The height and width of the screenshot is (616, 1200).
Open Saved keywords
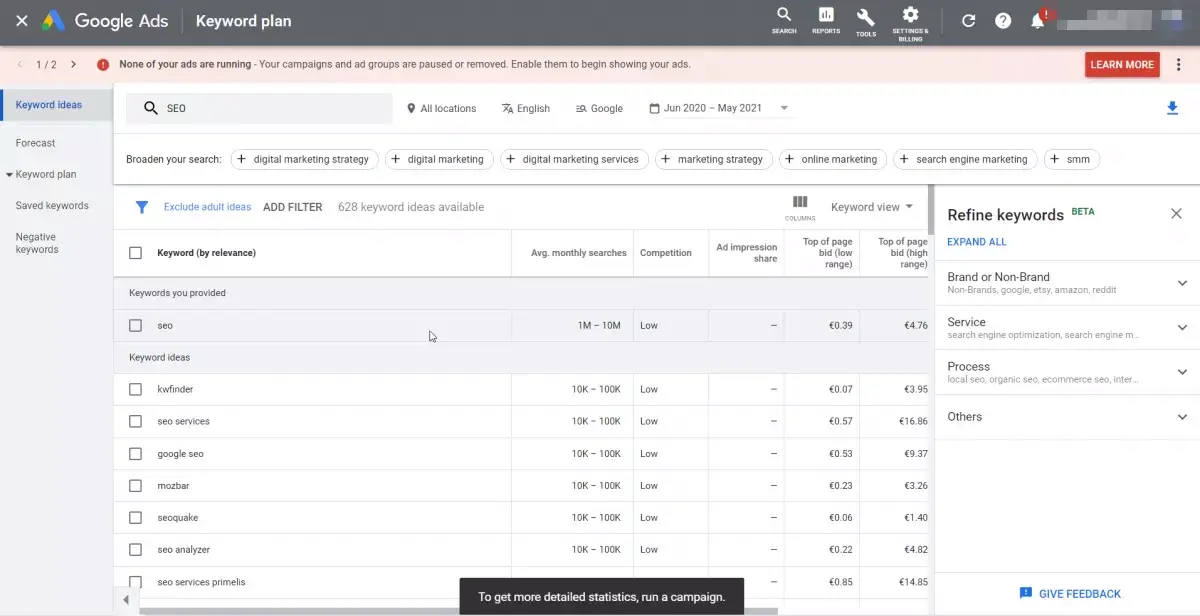click(52, 206)
